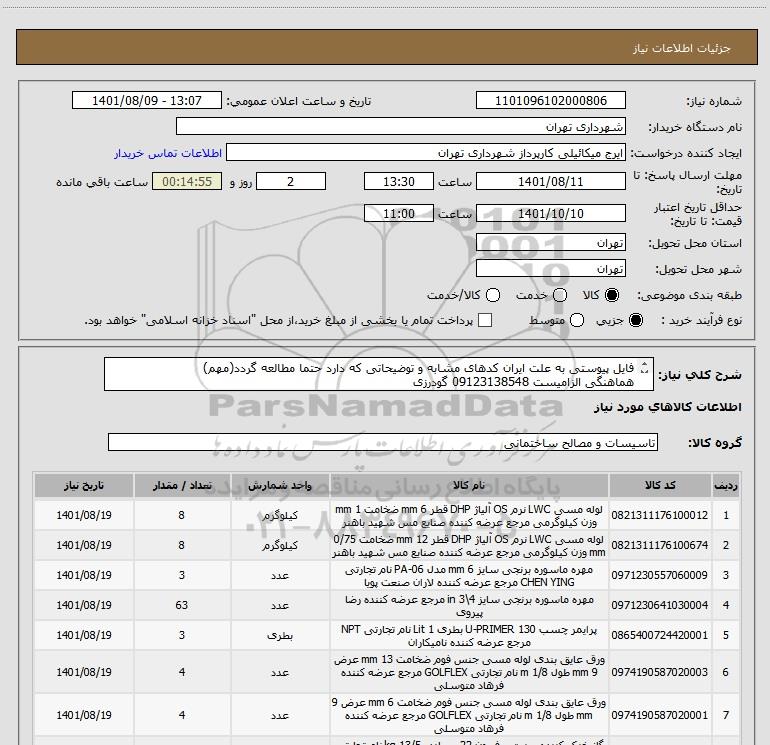The height and width of the screenshot is (745, 770).
Task: Choose the 'متوسط' purchase type radio button
Action: pyautogui.click(x=577, y=320)
